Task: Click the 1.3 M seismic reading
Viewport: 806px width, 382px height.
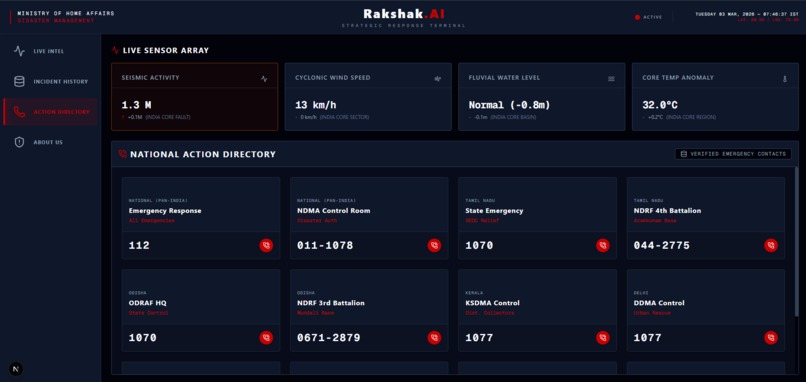Action: click(136, 105)
